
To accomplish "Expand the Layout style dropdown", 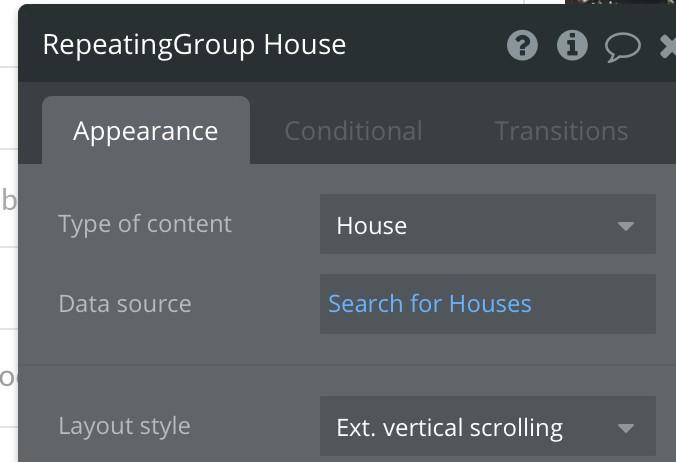I will pyautogui.click(x=487, y=428).
